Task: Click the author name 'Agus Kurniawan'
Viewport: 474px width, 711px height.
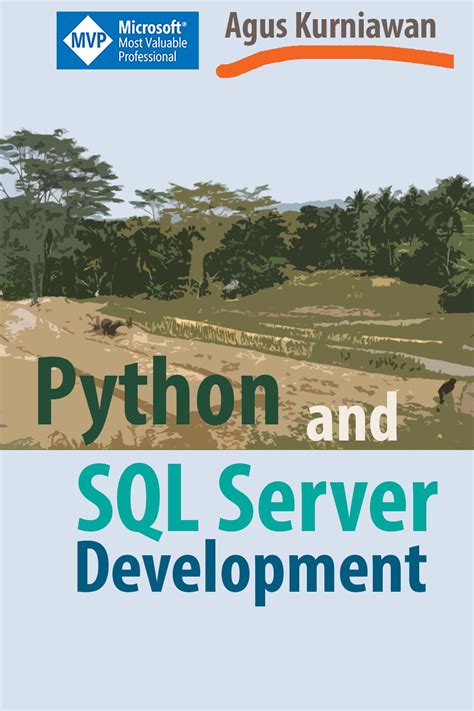Action: 330,26
